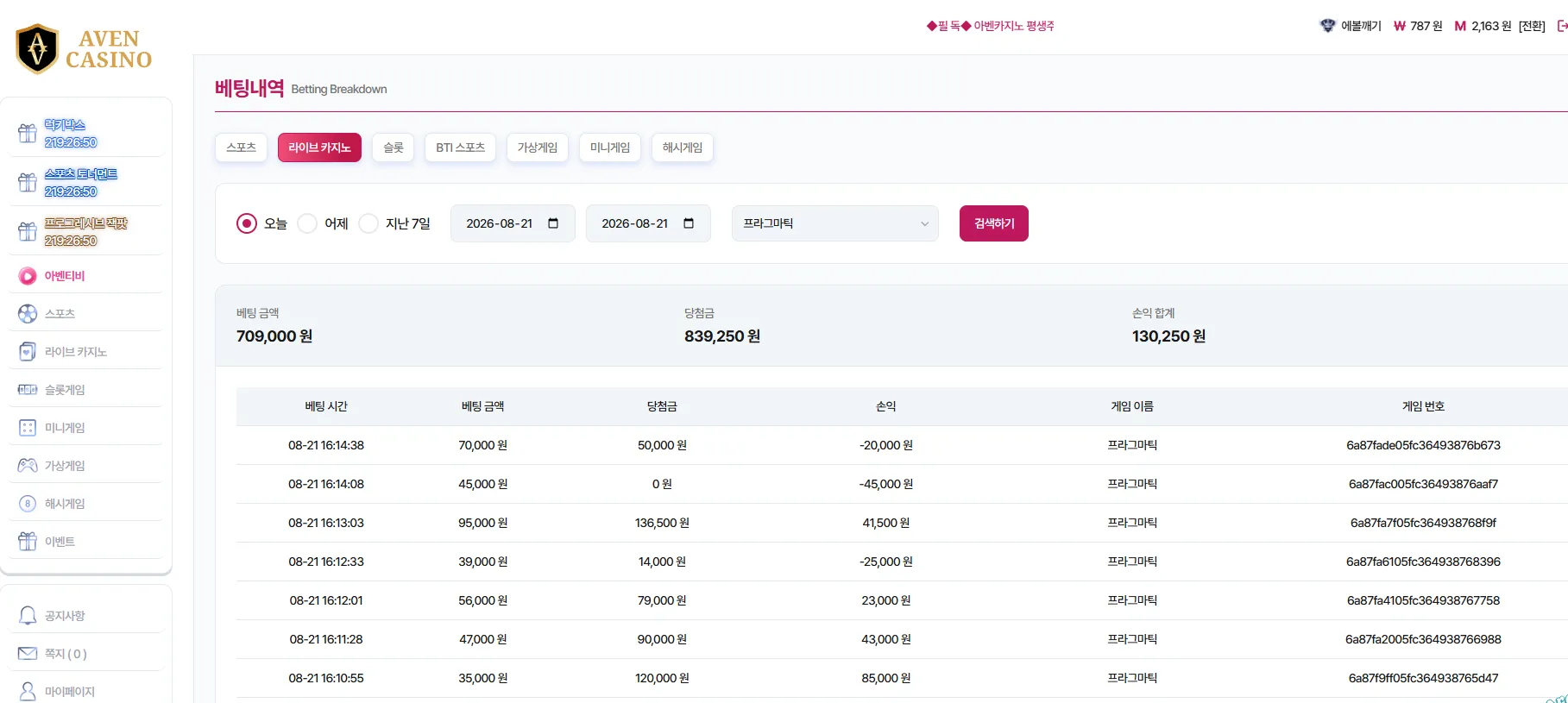Open 라이브 카지노 card icon in sidebar
1568x703 pixels.
tap(28, 351)
